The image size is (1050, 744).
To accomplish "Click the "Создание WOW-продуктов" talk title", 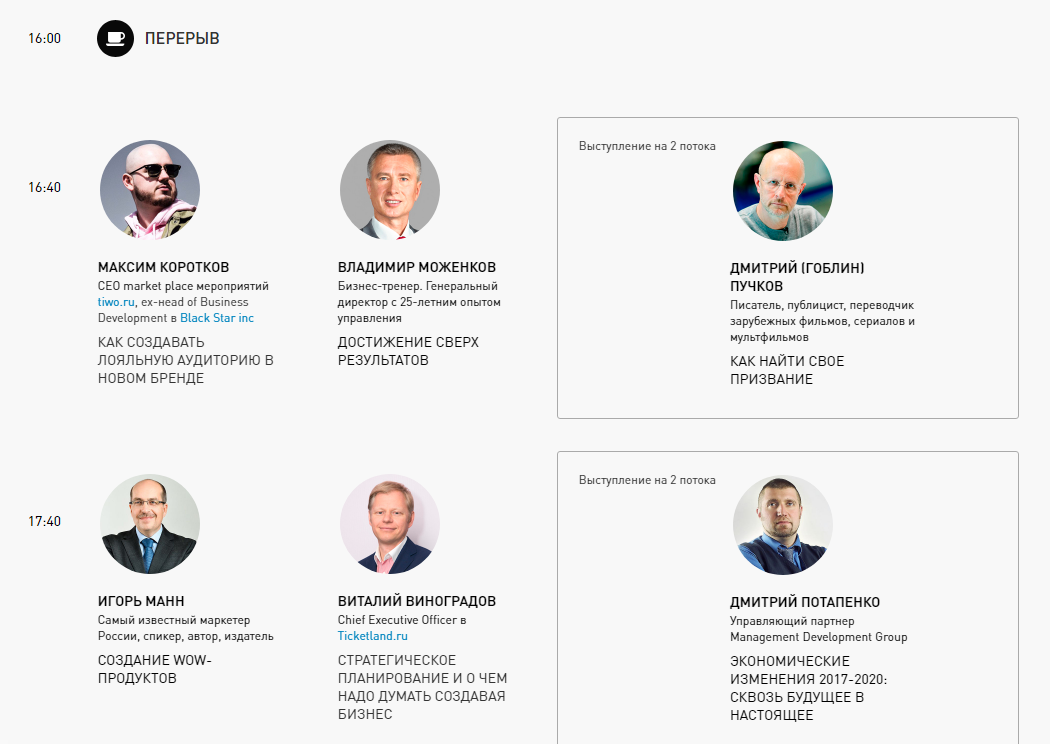I will pyautogui.click(x=154, y=669).
